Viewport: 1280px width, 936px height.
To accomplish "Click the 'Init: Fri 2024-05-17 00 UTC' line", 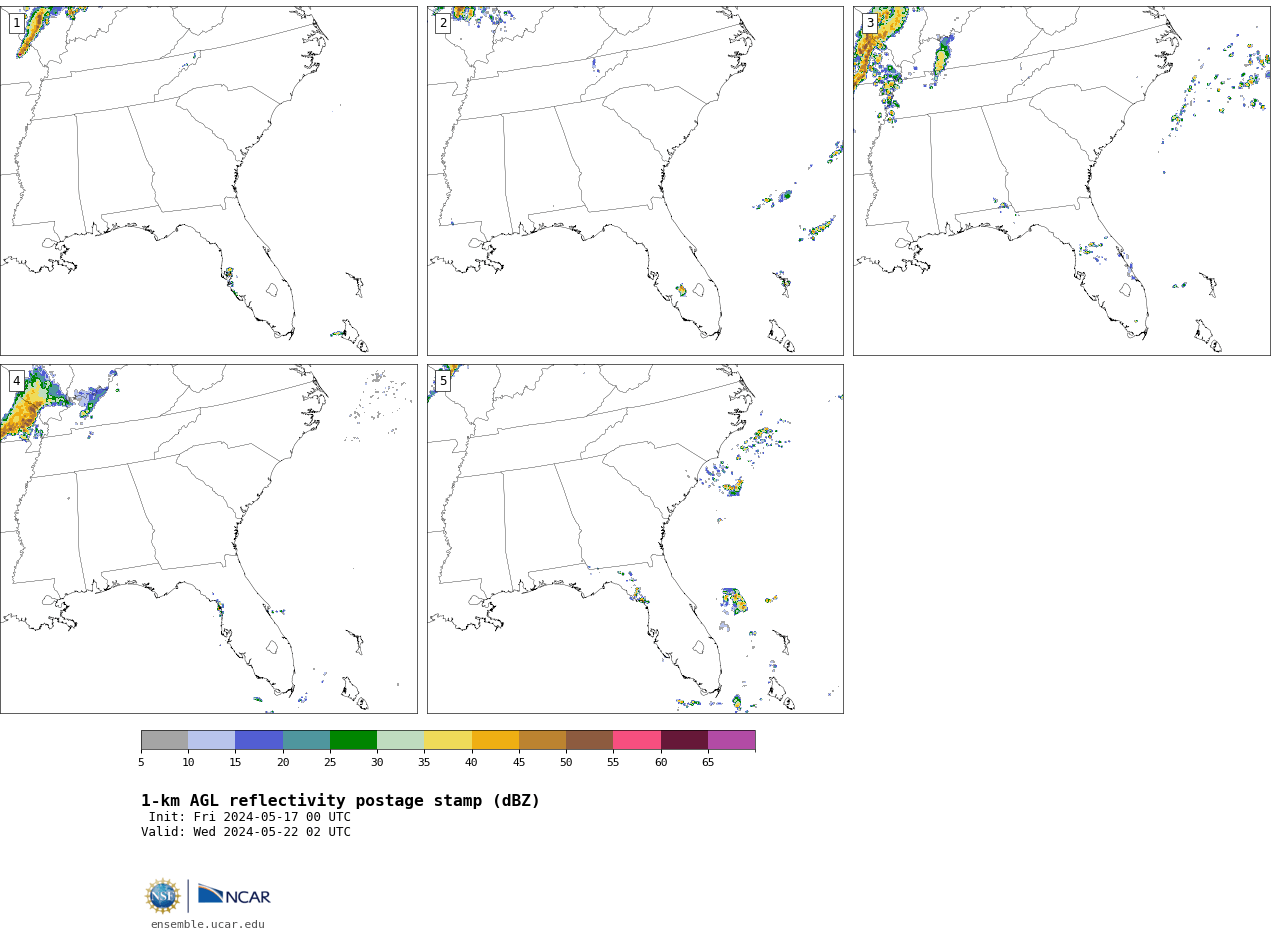I will (250, 817).
